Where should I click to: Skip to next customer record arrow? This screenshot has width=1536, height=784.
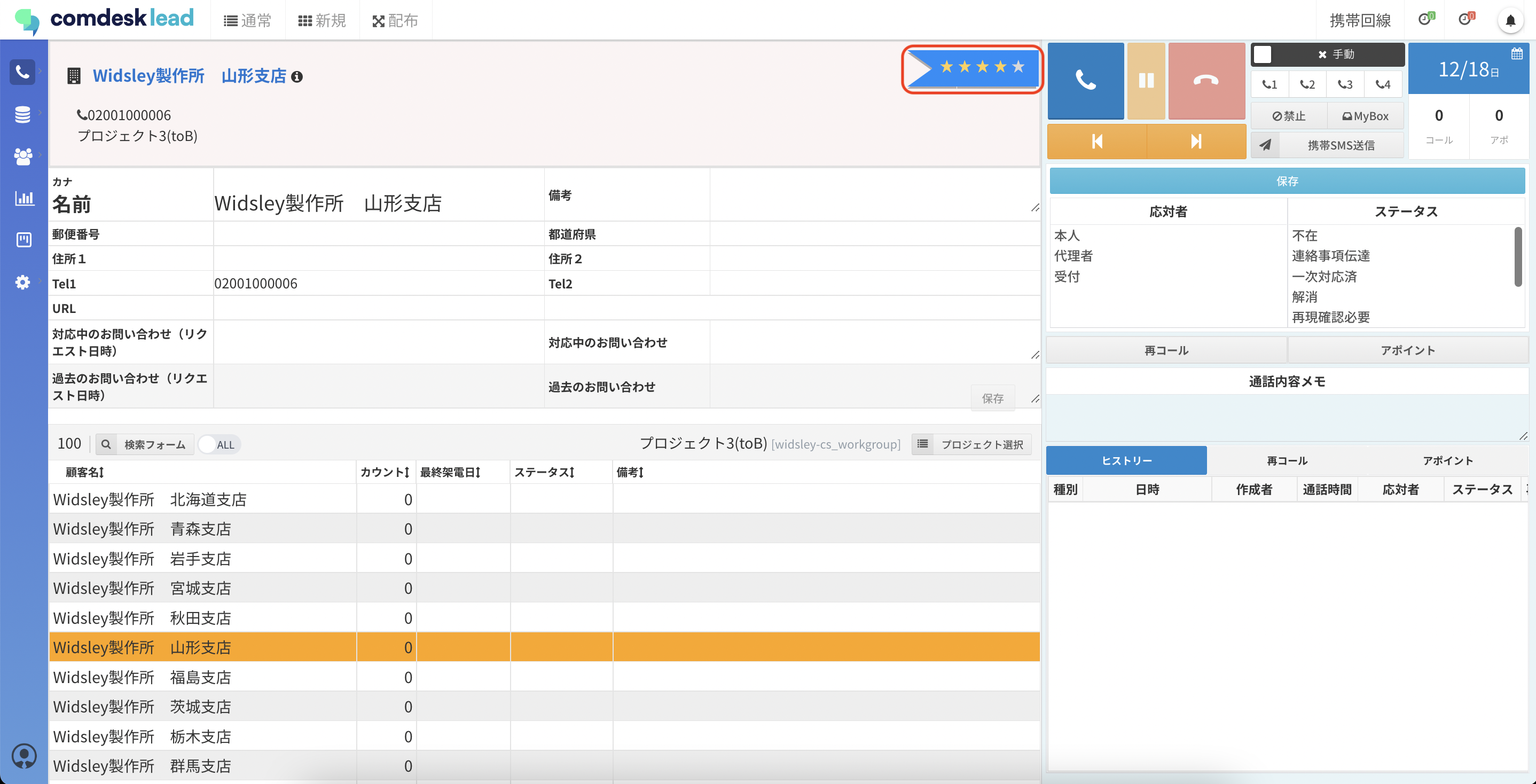[x=1196, y=142]
